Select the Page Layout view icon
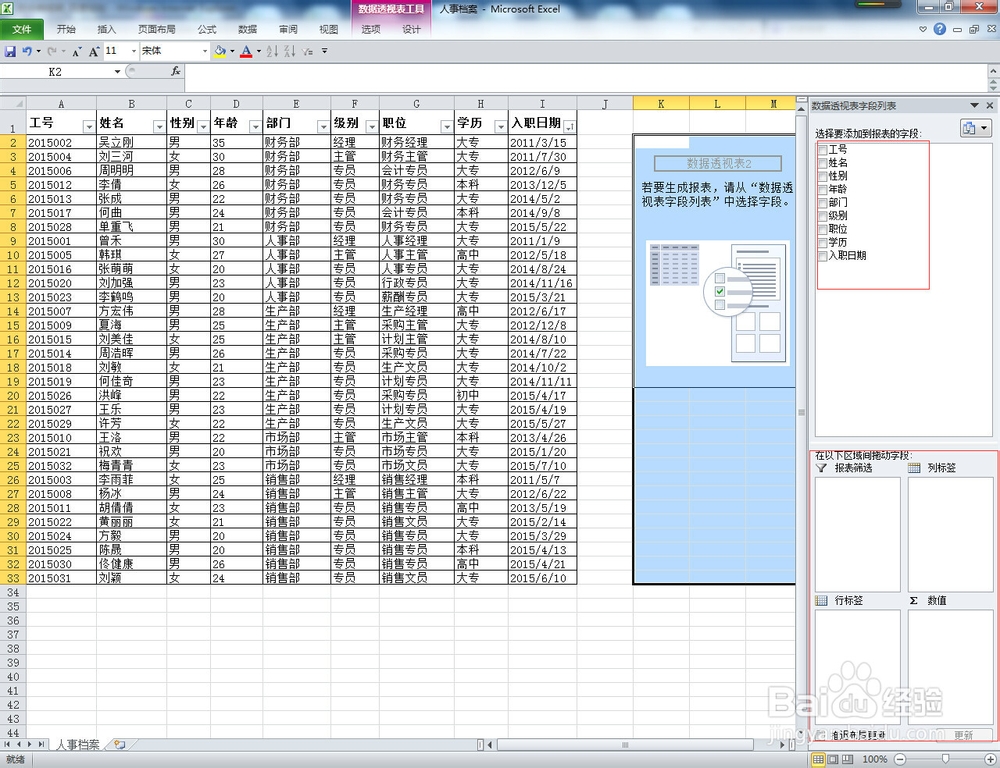The image size is (1000, 768). 832,758
